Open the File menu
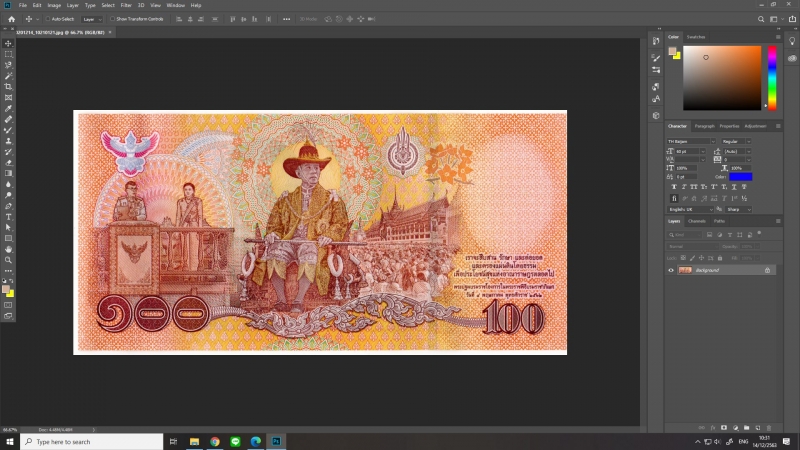 pos(23,5)
